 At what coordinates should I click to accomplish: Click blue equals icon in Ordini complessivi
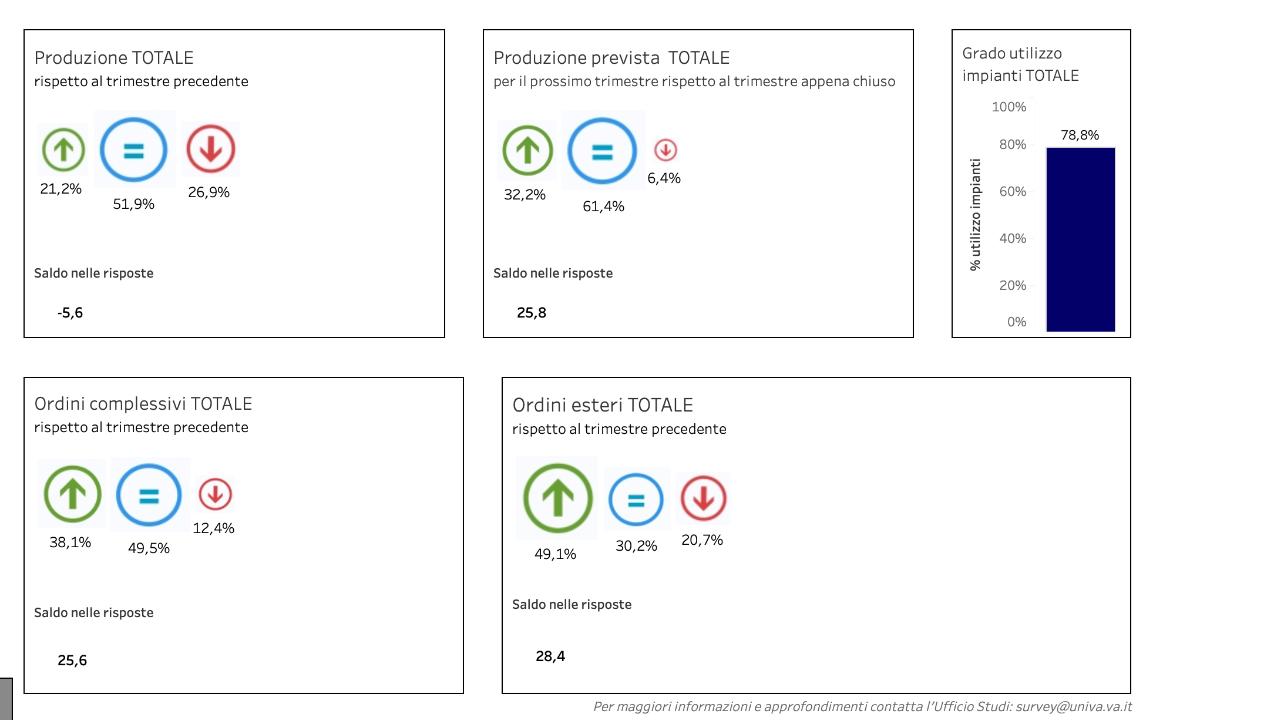pyautogui.click(x=149, y=495)
